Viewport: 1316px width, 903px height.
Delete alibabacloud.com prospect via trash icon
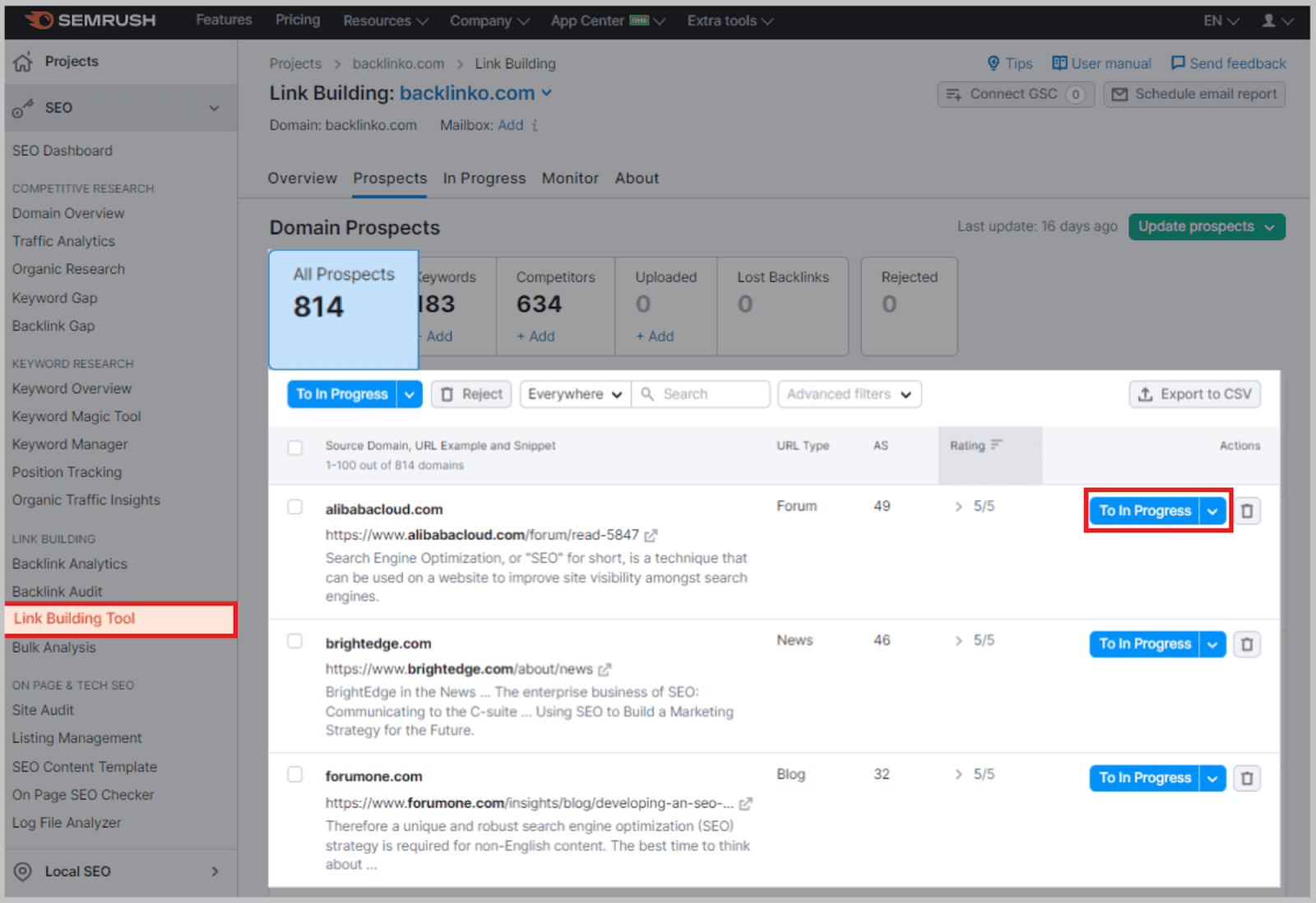1247,511
